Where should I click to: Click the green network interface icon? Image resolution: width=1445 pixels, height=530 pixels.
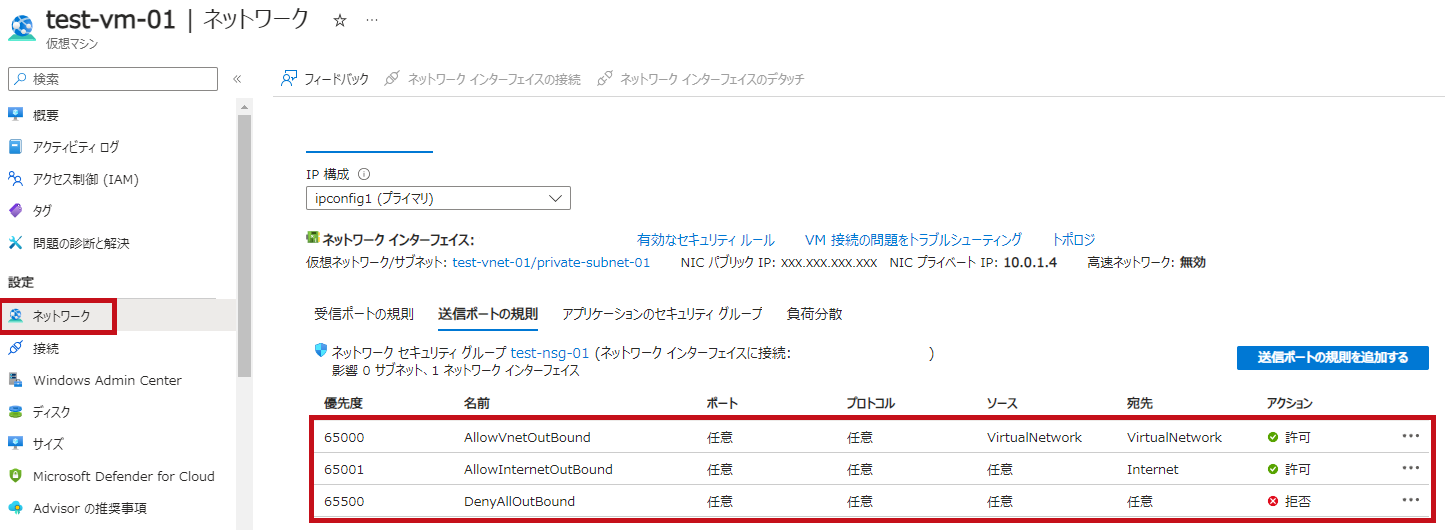pos(312,239)
